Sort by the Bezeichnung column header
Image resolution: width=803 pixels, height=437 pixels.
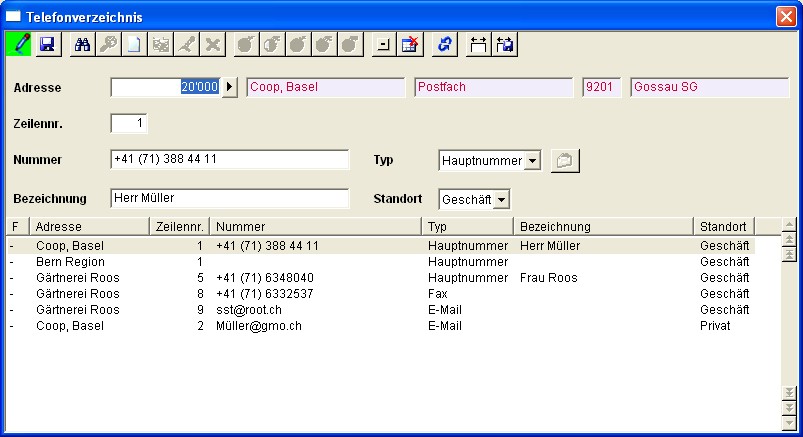coord(604,226)
